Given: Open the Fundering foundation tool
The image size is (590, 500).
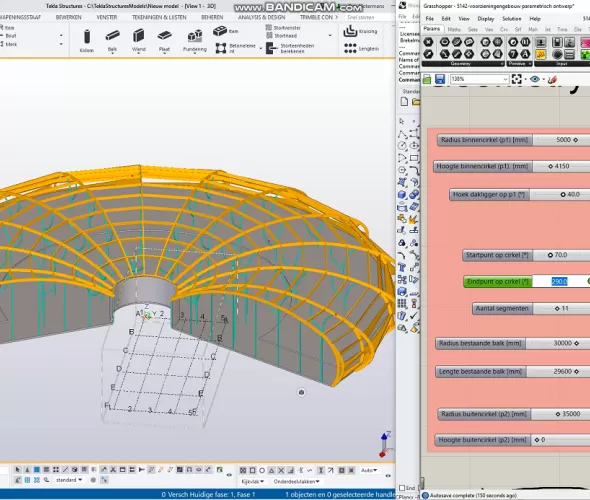Looking at the screenshot, I should coord(195,41).
